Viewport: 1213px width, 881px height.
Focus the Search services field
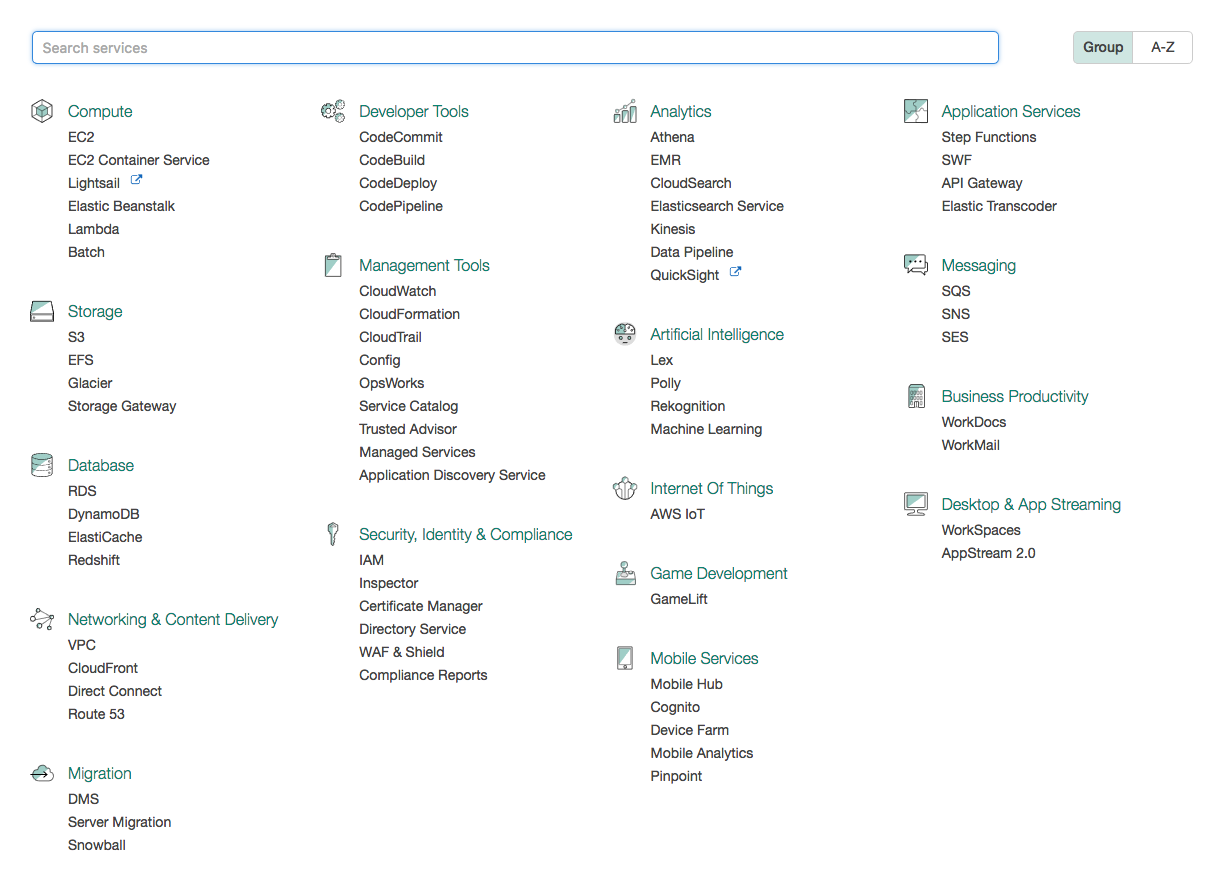515,48
